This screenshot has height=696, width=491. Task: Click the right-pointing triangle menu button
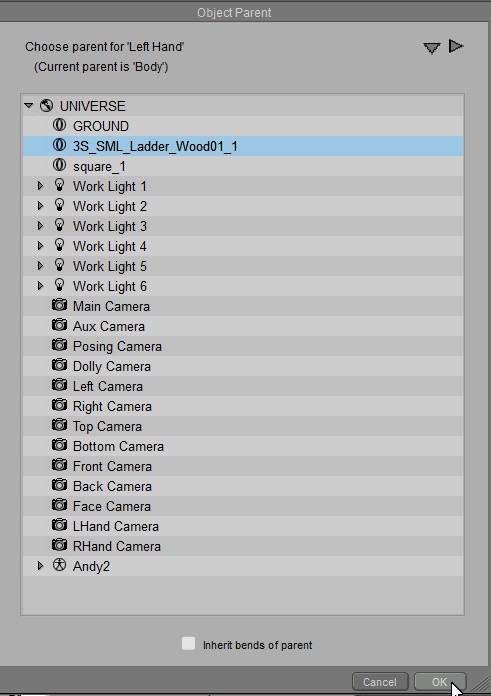coord(456,46)
